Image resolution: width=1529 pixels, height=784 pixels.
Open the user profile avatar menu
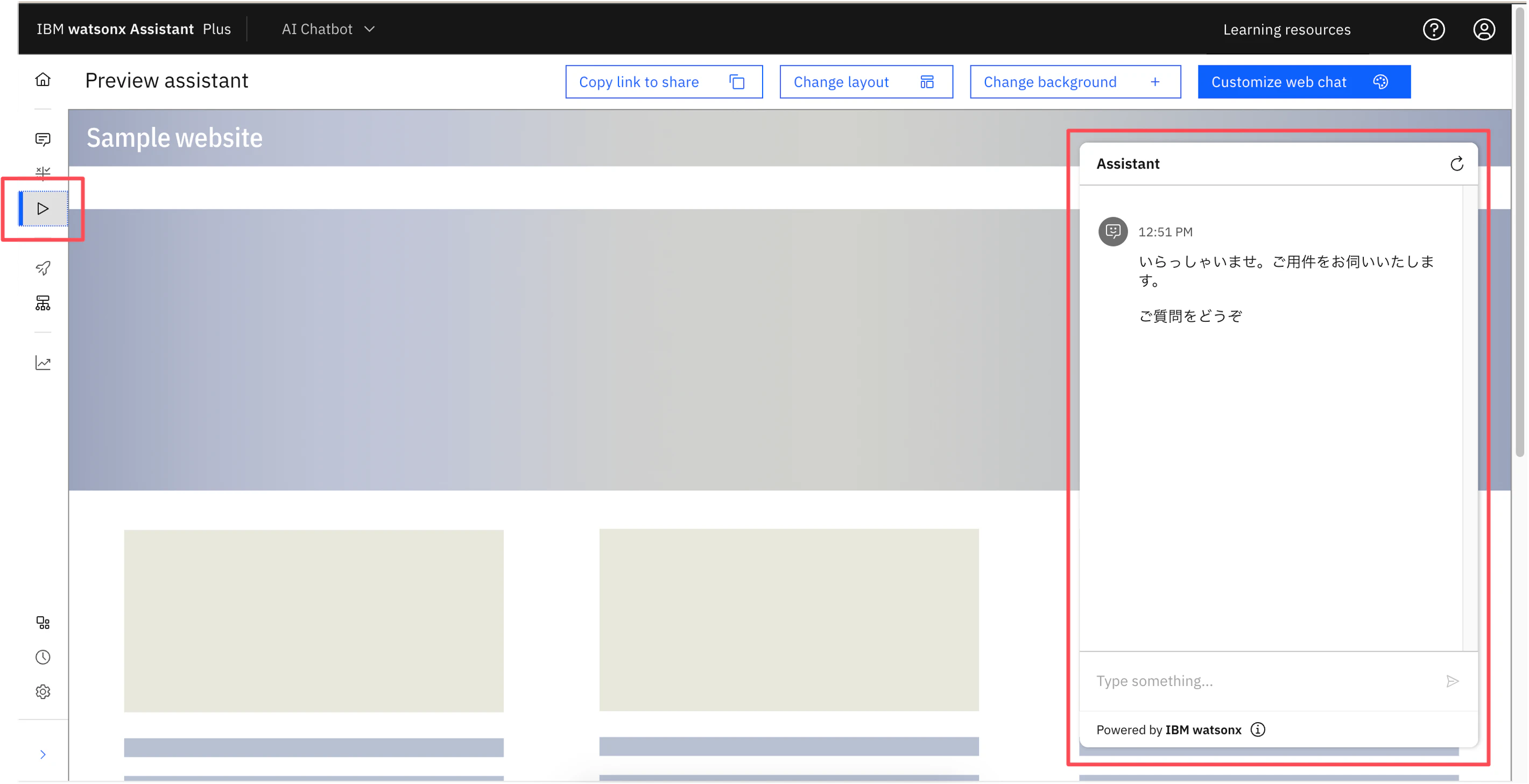(x=1483, y=29)
